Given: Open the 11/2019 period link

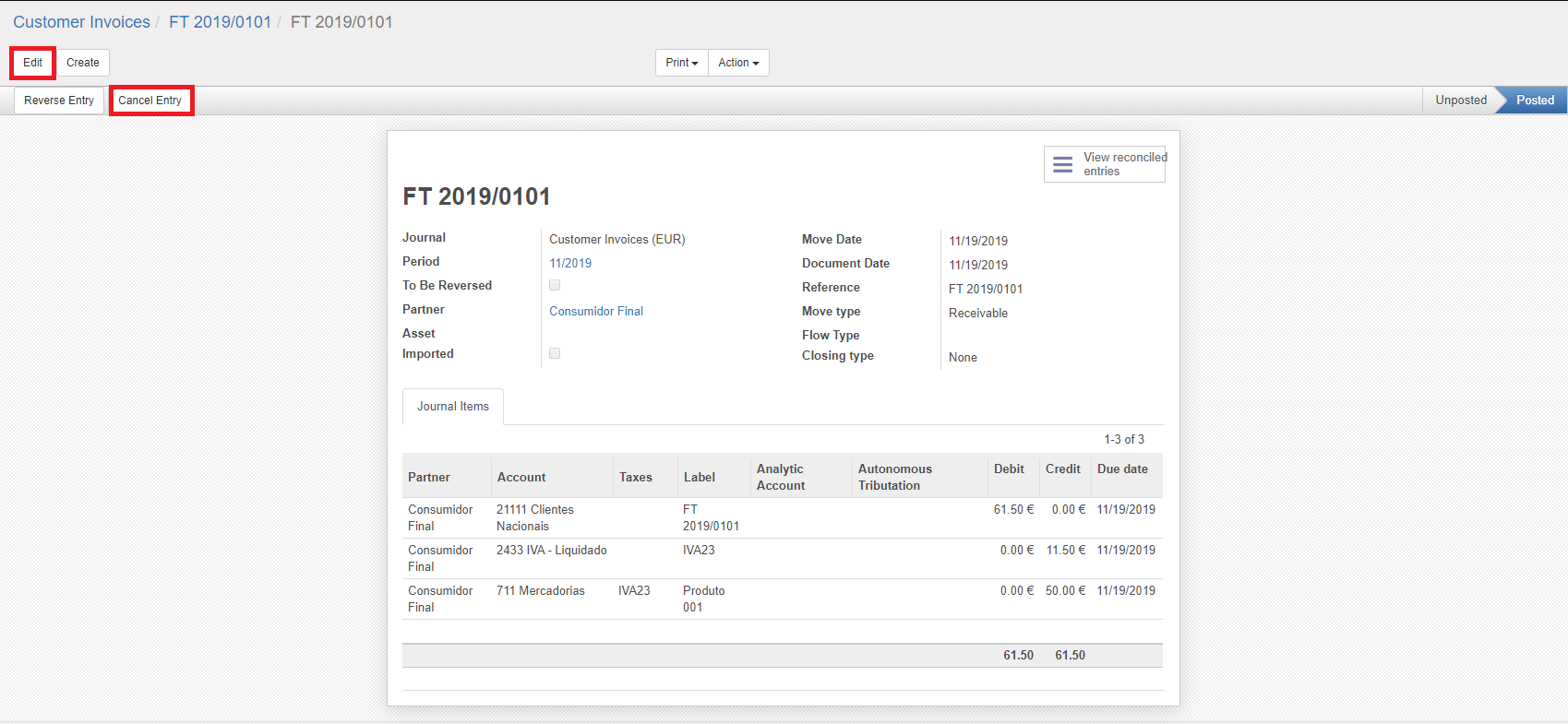Looking at the screenshot, I should coord(570,263).
